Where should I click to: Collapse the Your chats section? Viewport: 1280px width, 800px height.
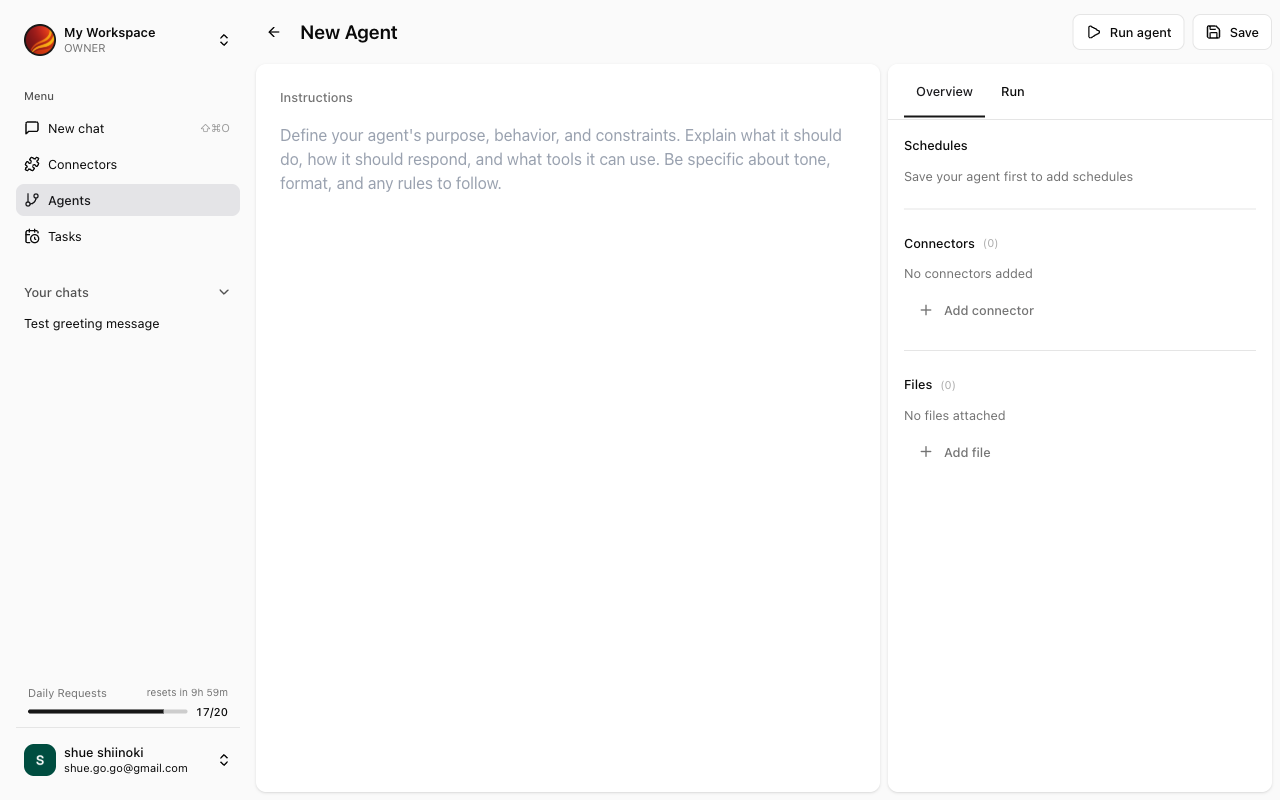pyautogui.click(x=224, y=291)
